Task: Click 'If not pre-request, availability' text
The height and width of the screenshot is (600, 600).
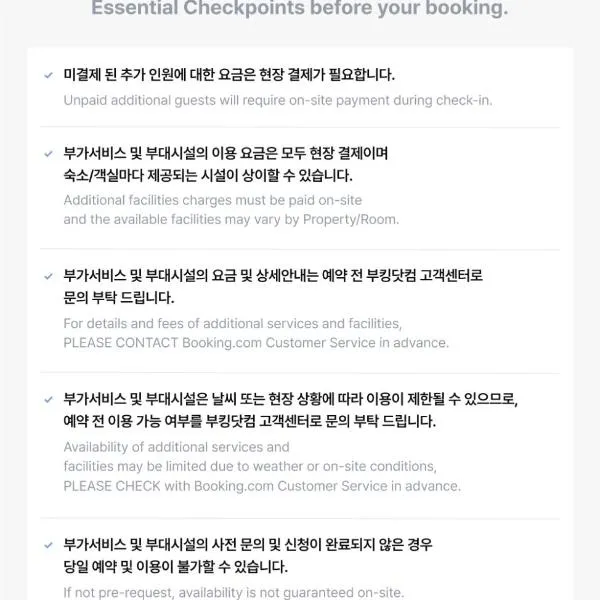Action: 233,592
